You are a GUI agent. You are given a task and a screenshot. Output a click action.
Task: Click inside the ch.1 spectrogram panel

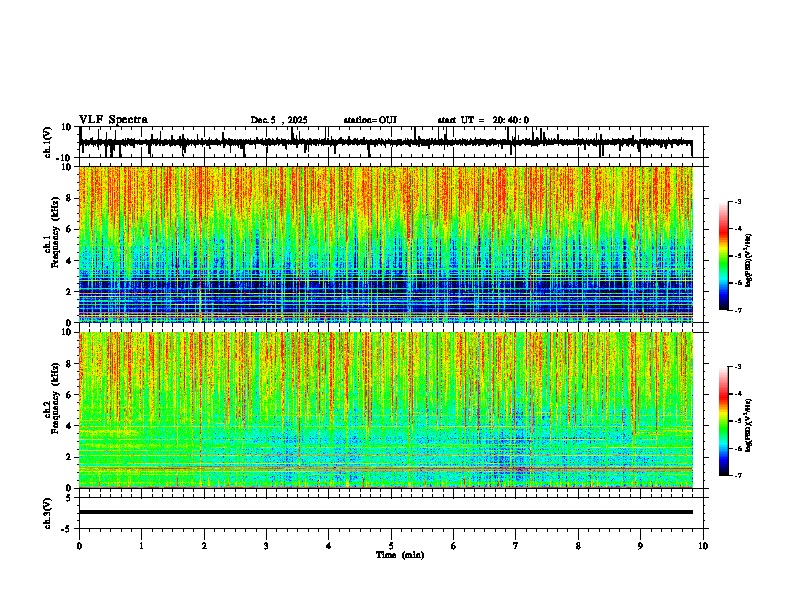(385, 244)
